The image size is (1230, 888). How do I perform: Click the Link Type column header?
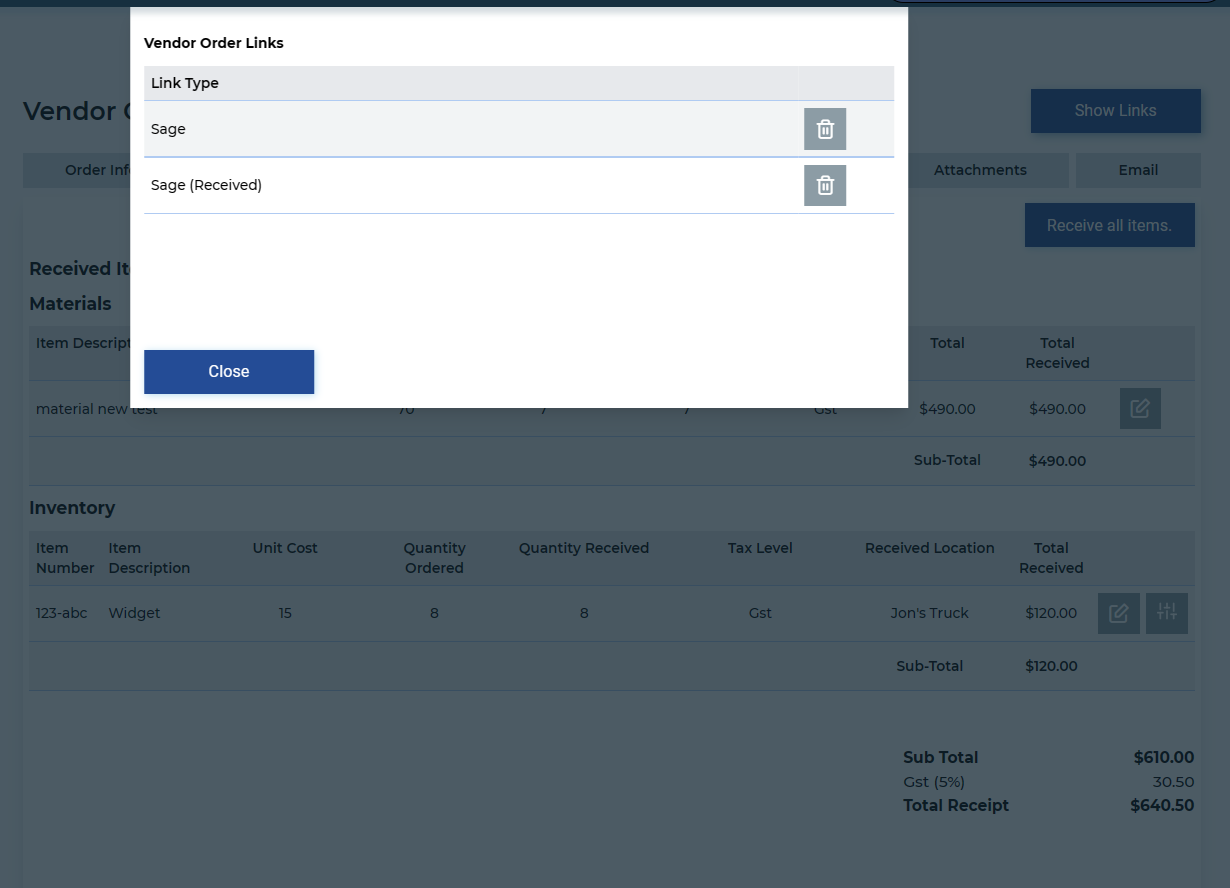tap(185, 83)
